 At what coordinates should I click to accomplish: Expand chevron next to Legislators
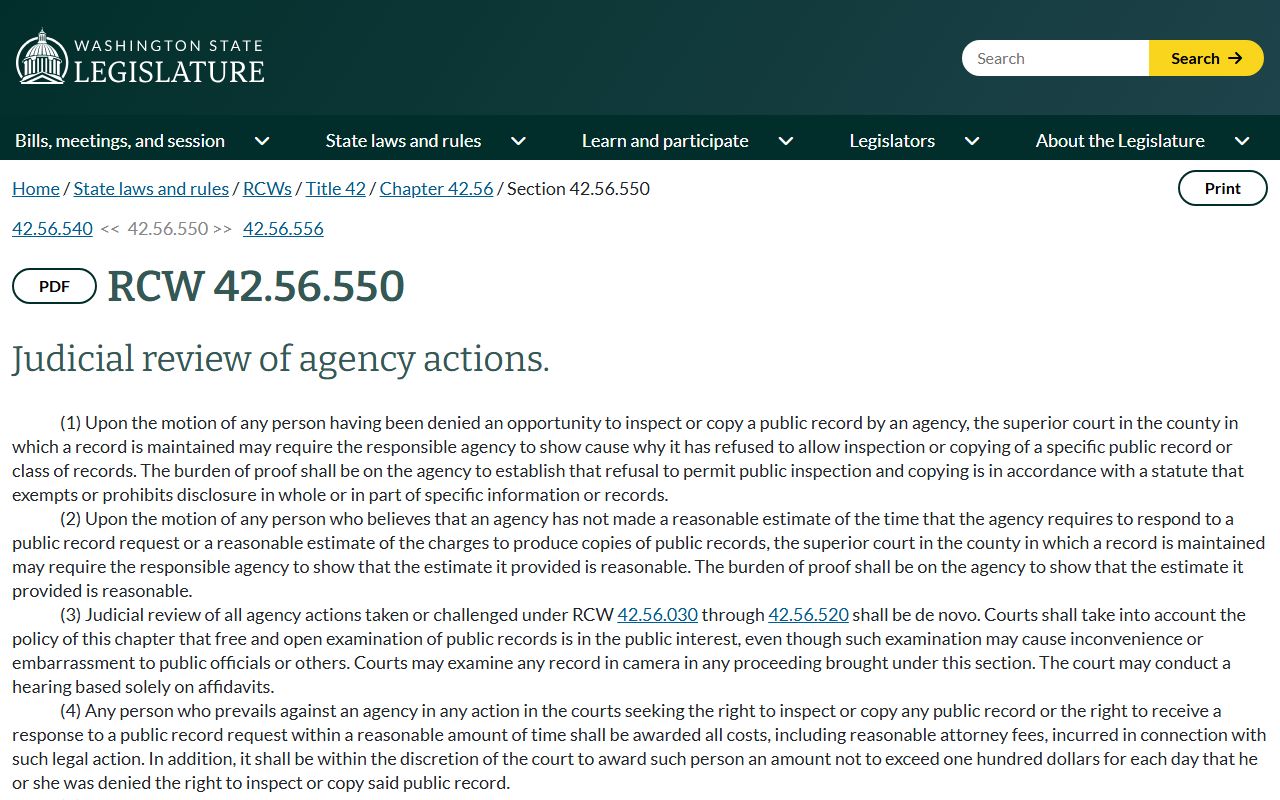pos(972,141)
